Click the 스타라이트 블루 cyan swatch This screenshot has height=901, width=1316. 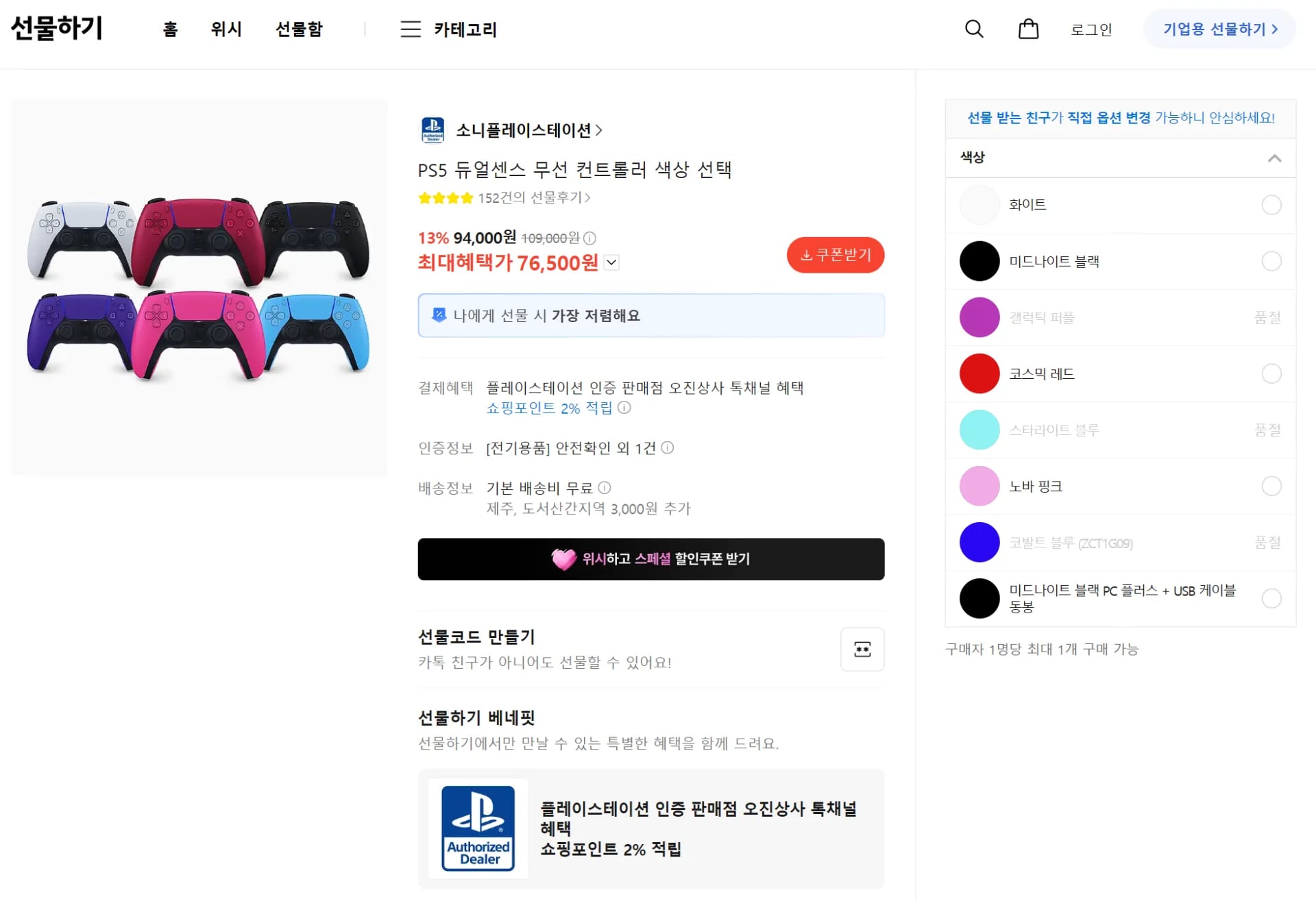979,430
